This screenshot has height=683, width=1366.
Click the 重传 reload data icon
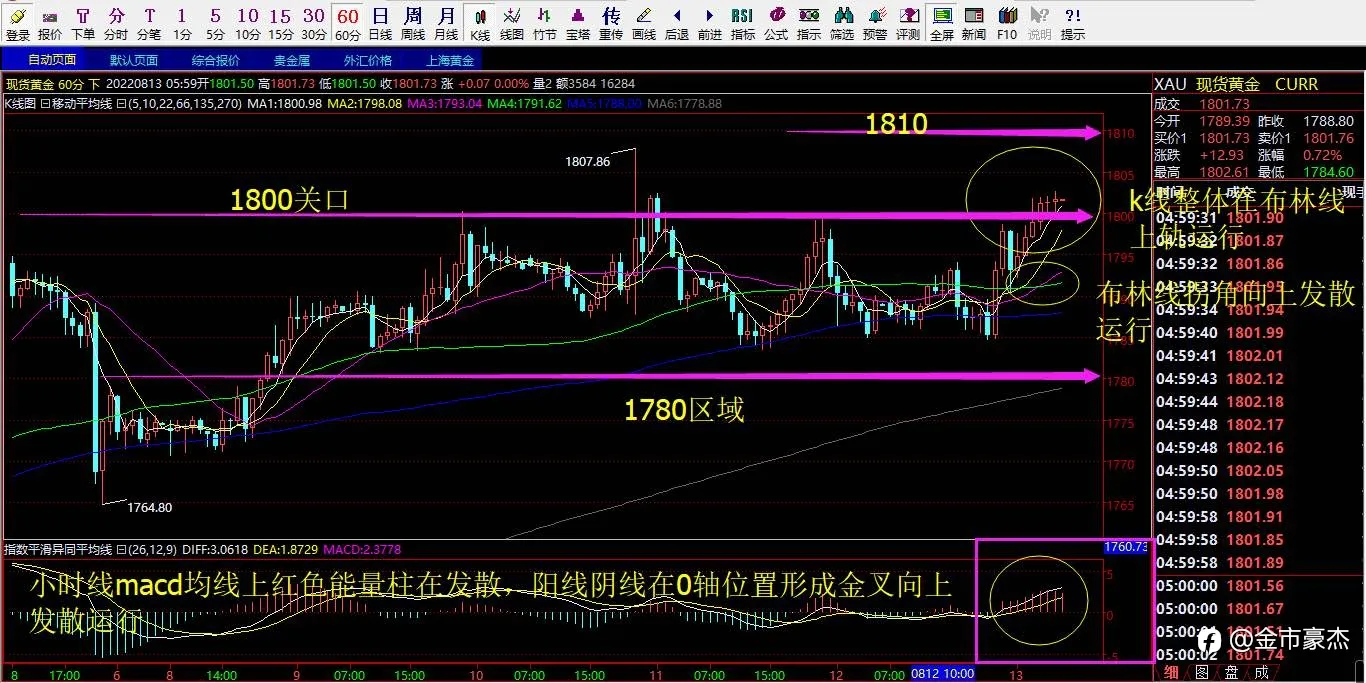(x=611, y=22)
